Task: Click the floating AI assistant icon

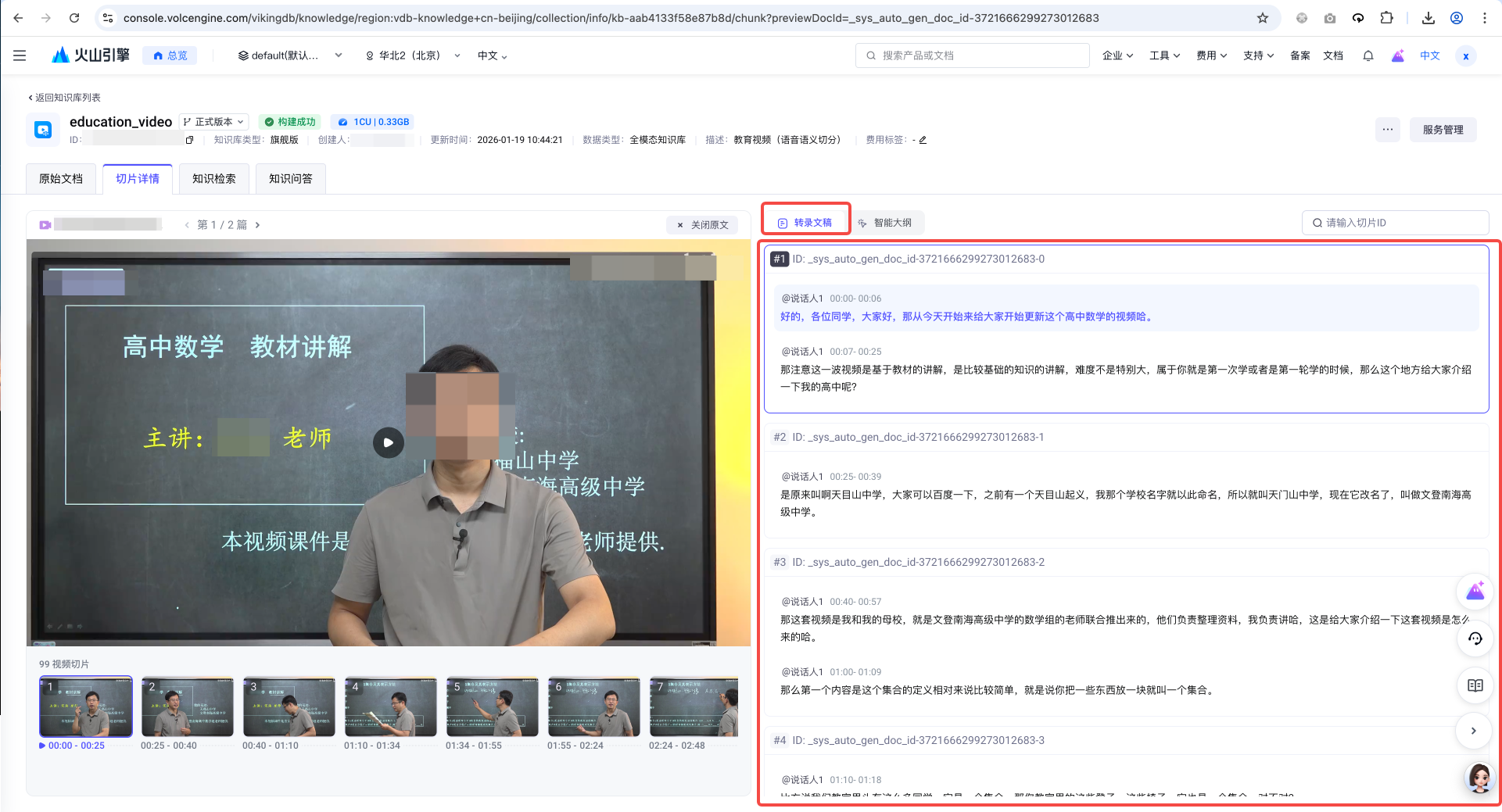Action: (x=1475, y=592)
